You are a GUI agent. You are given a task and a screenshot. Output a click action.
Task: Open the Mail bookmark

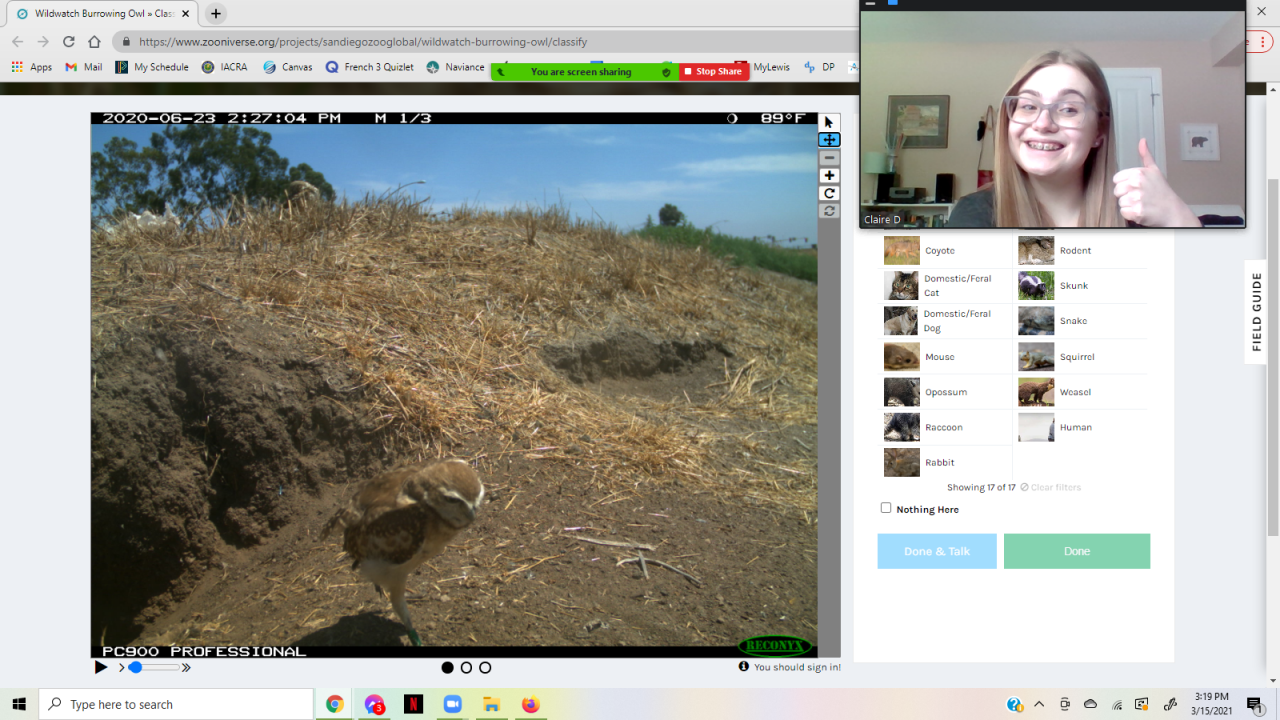pyautogui.click(x=84, y=67)
